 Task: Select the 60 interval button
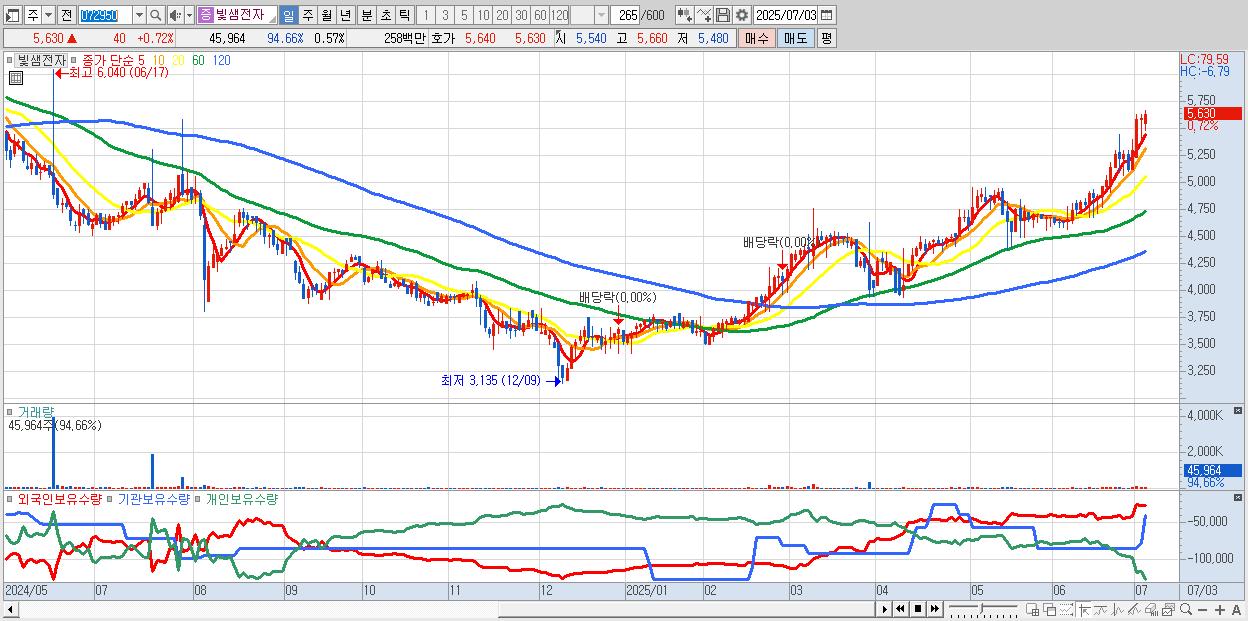(x=540, y=15)
